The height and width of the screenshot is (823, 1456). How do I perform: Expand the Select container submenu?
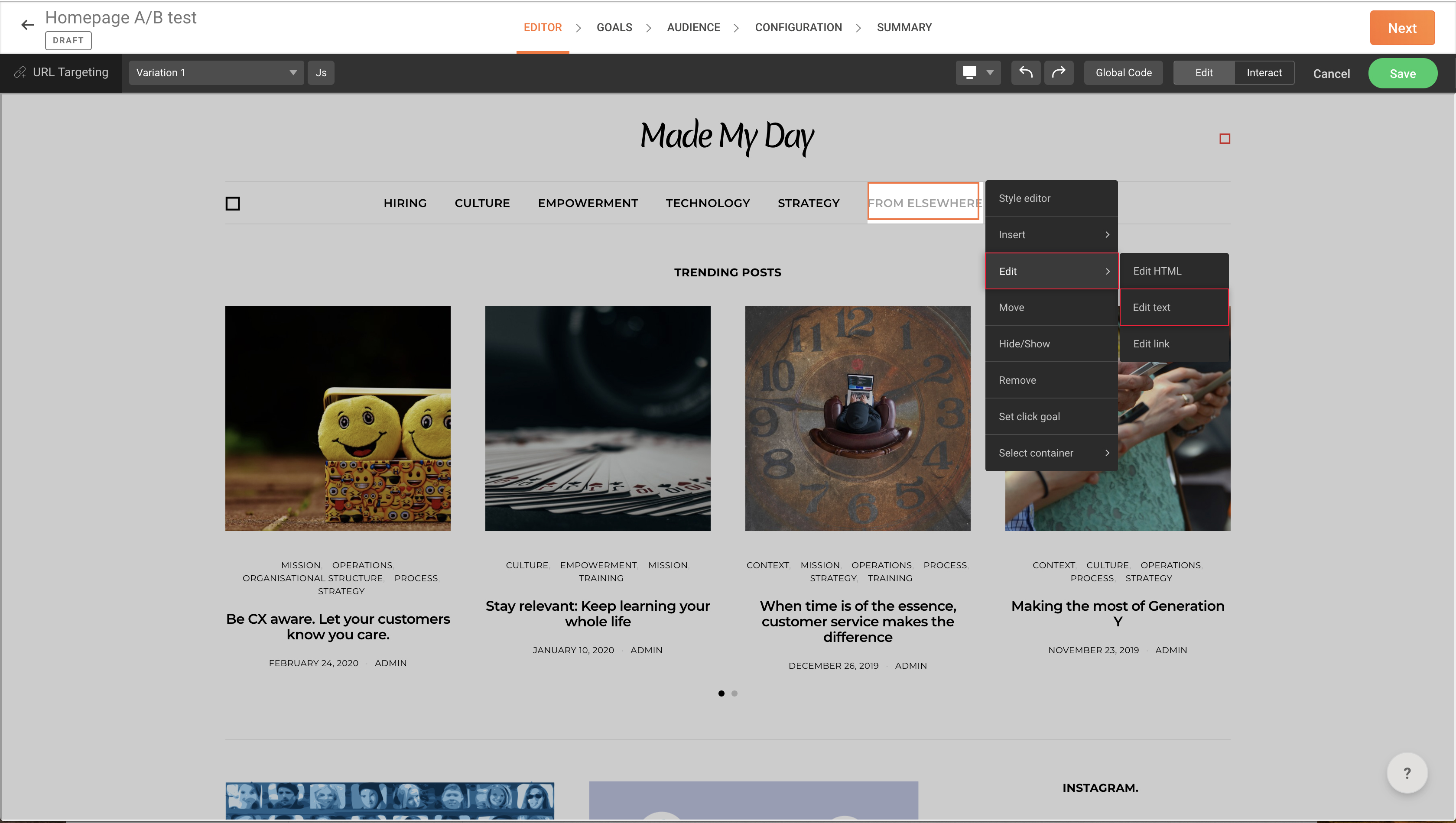coord(1051,453)
